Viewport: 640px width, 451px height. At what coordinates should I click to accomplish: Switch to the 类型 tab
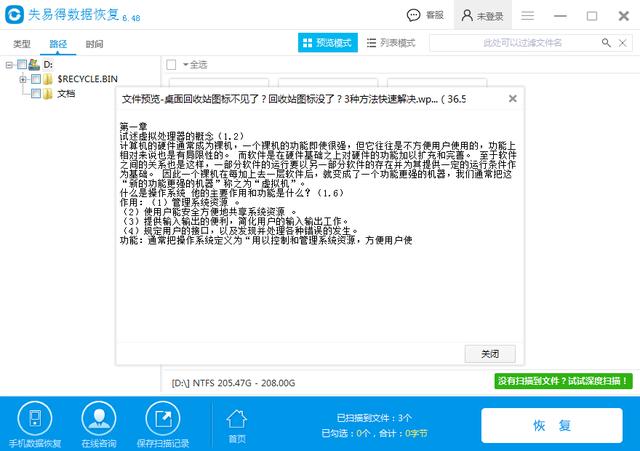click(22, 44)
